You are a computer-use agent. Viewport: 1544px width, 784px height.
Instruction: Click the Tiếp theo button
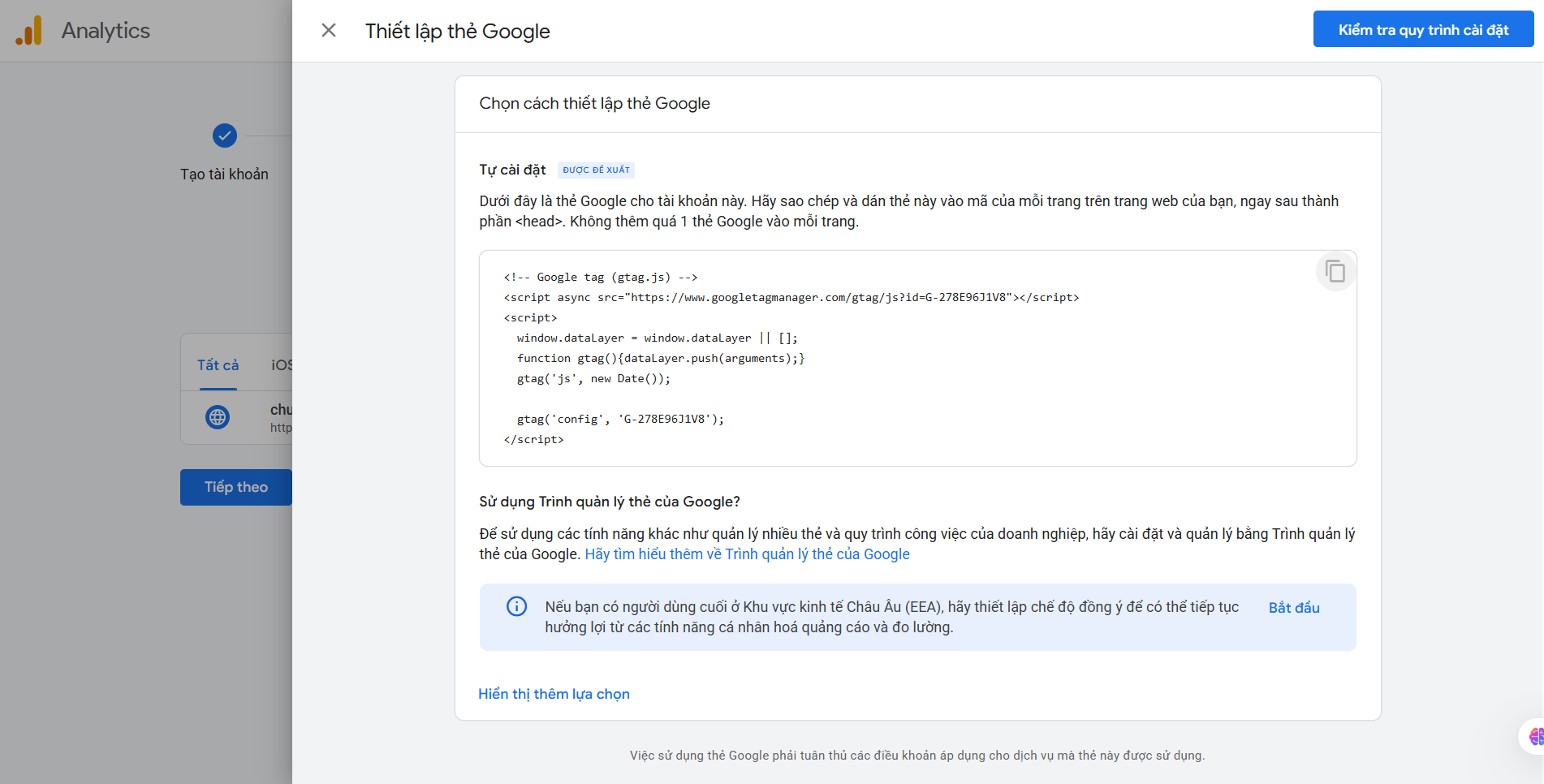click(x=236, y=487)
